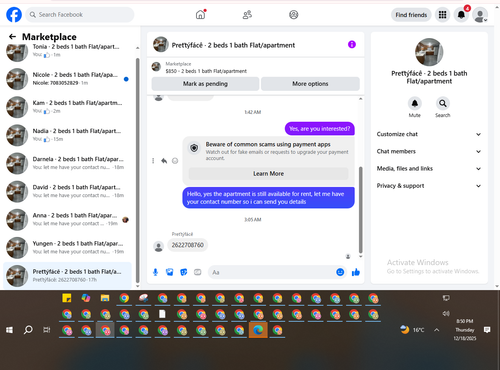Image resolution: width=500 pixels, height=370 pixels.
Task: Search in conversation using the magnifier icon
Action: tap(443, 103)
